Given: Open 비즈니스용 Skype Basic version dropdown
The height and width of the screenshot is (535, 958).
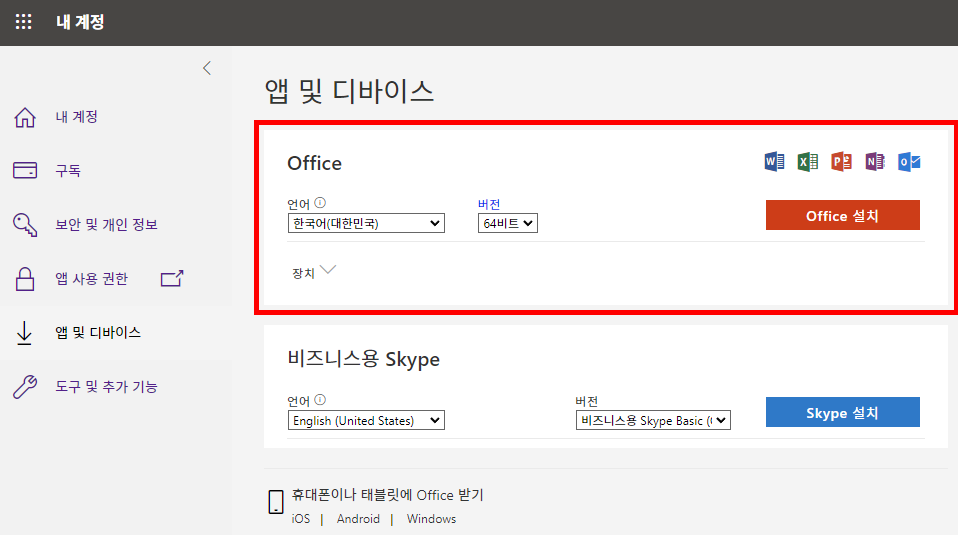Looking at the screenshot, I should tap(654, 421).
